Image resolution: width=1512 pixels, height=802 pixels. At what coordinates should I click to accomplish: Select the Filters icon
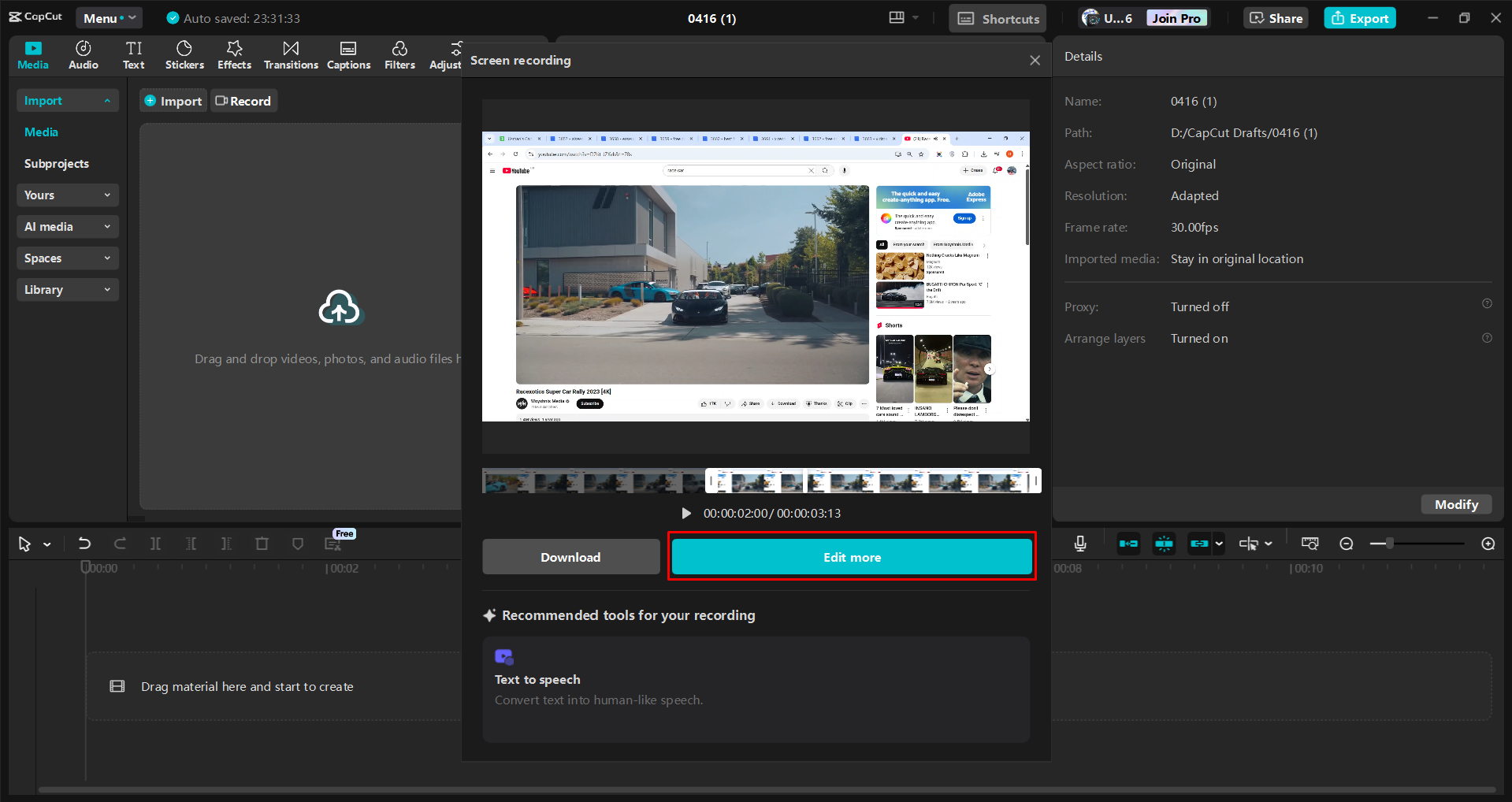click(x=399, y=54)
